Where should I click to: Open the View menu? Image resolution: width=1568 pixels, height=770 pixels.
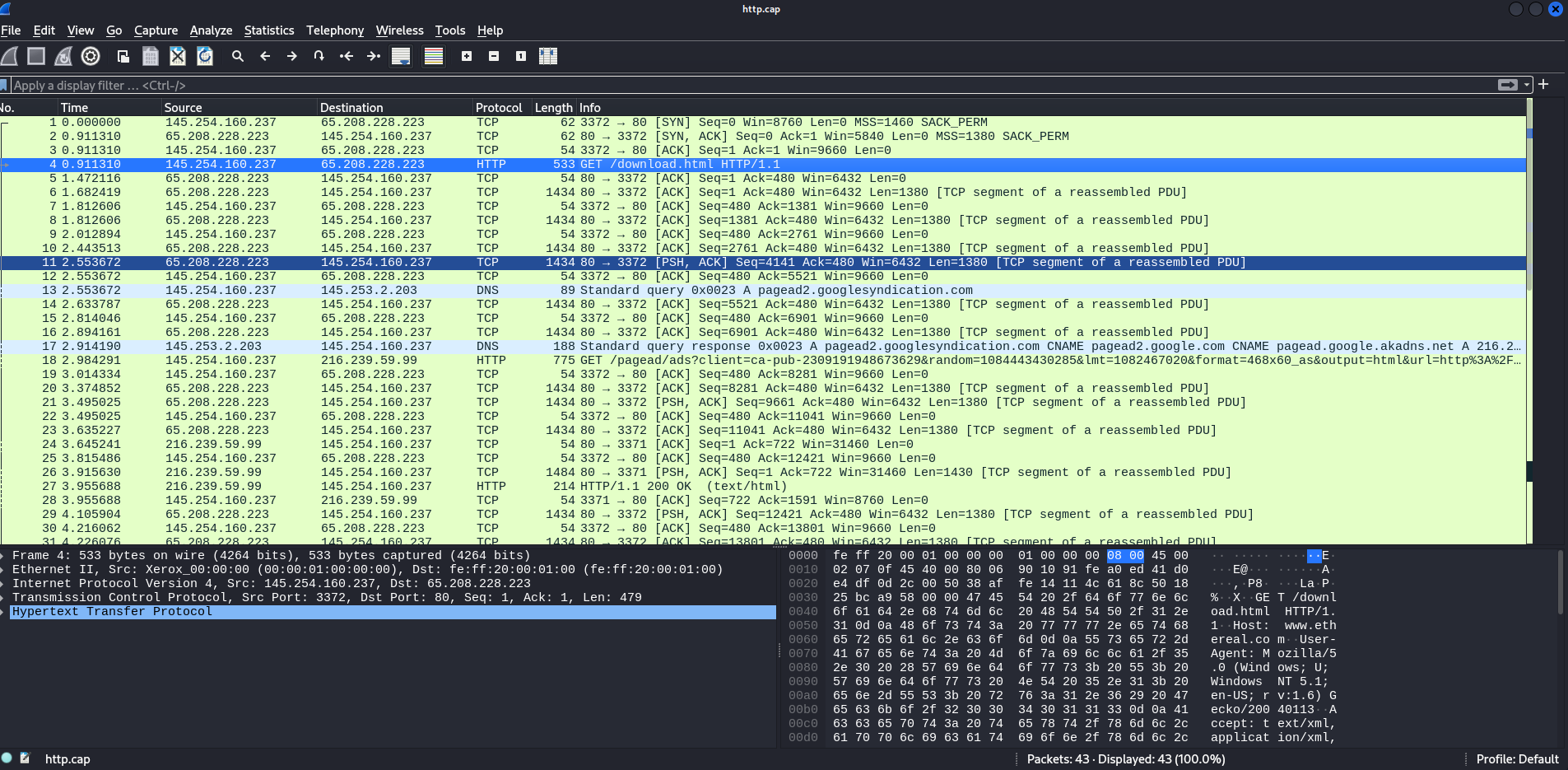(81, 30)
